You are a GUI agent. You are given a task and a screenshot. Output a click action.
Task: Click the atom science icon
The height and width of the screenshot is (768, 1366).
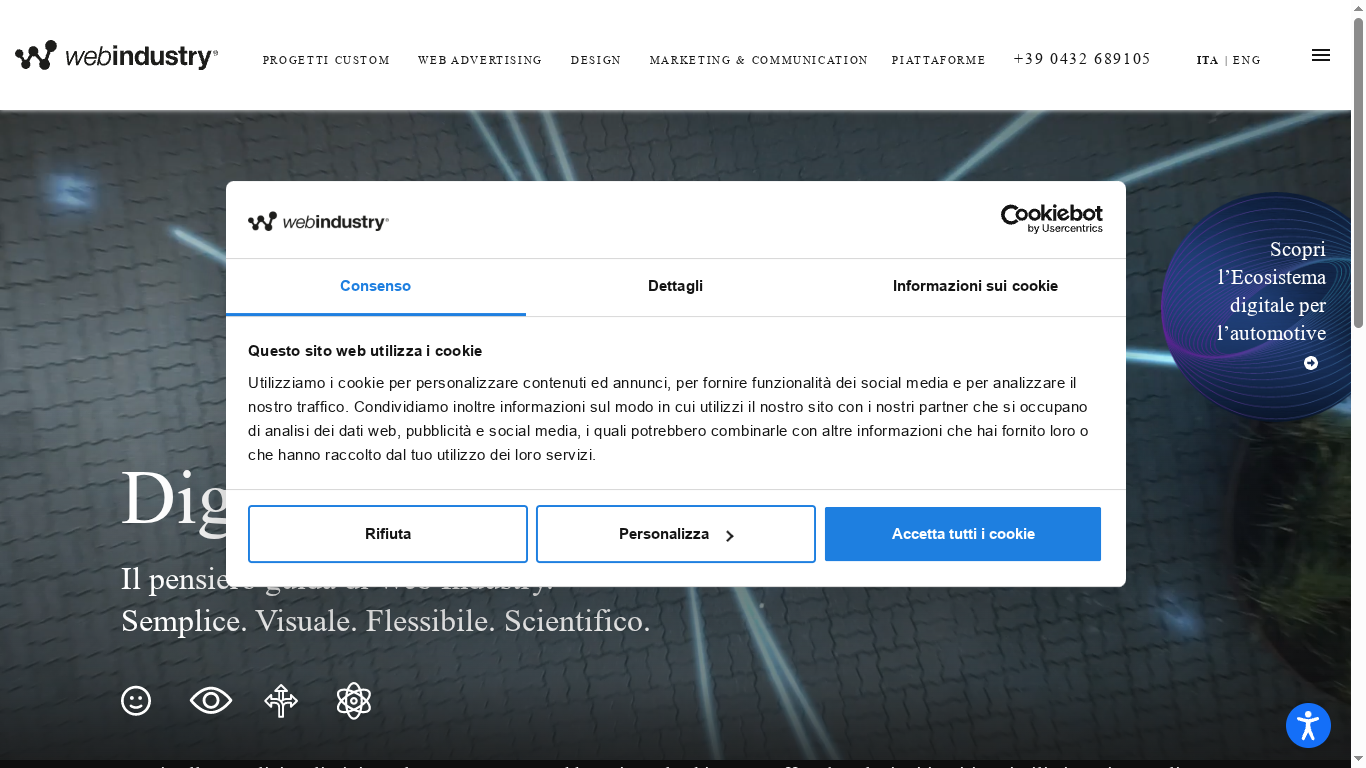tap(352, 700)
